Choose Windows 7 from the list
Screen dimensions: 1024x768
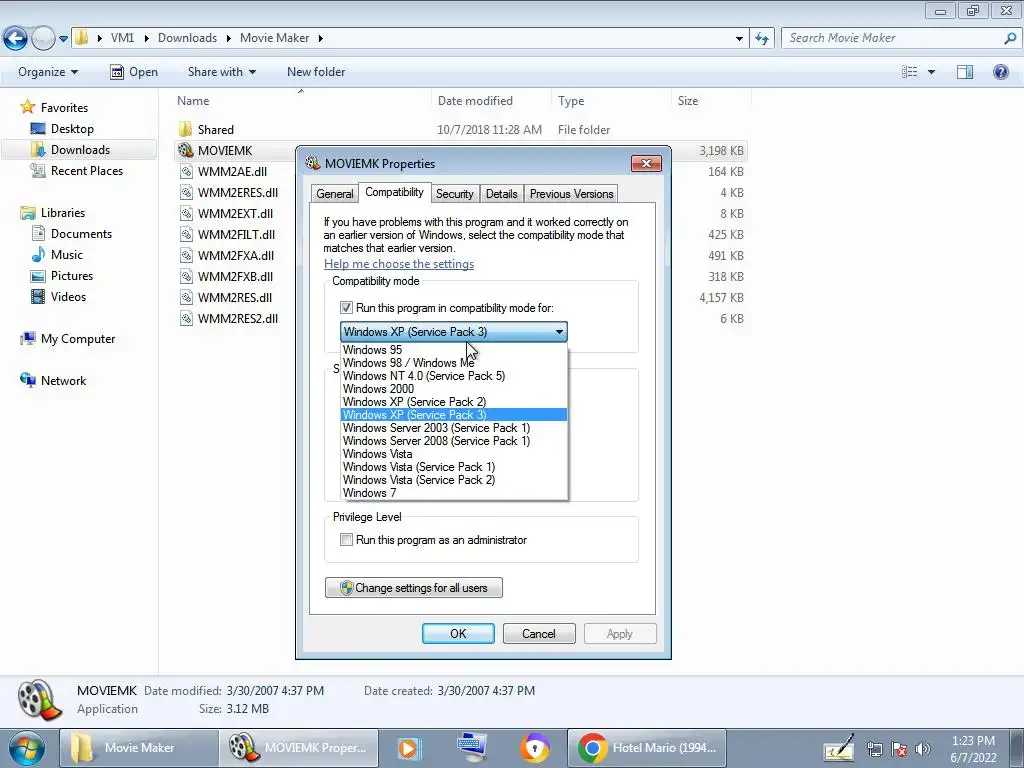455,493
